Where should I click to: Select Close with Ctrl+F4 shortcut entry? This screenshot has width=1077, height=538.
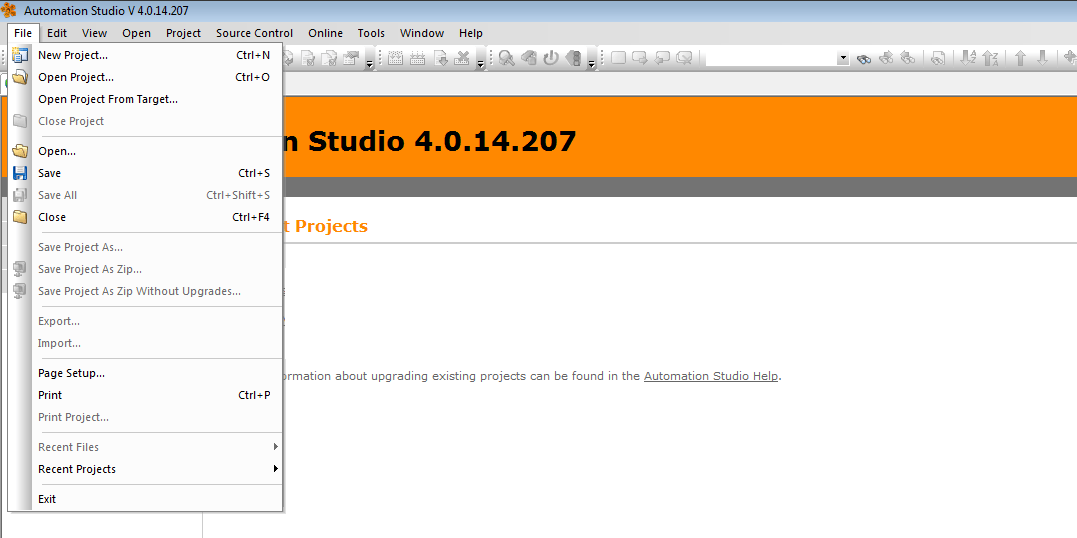click(x=146, y=217)
